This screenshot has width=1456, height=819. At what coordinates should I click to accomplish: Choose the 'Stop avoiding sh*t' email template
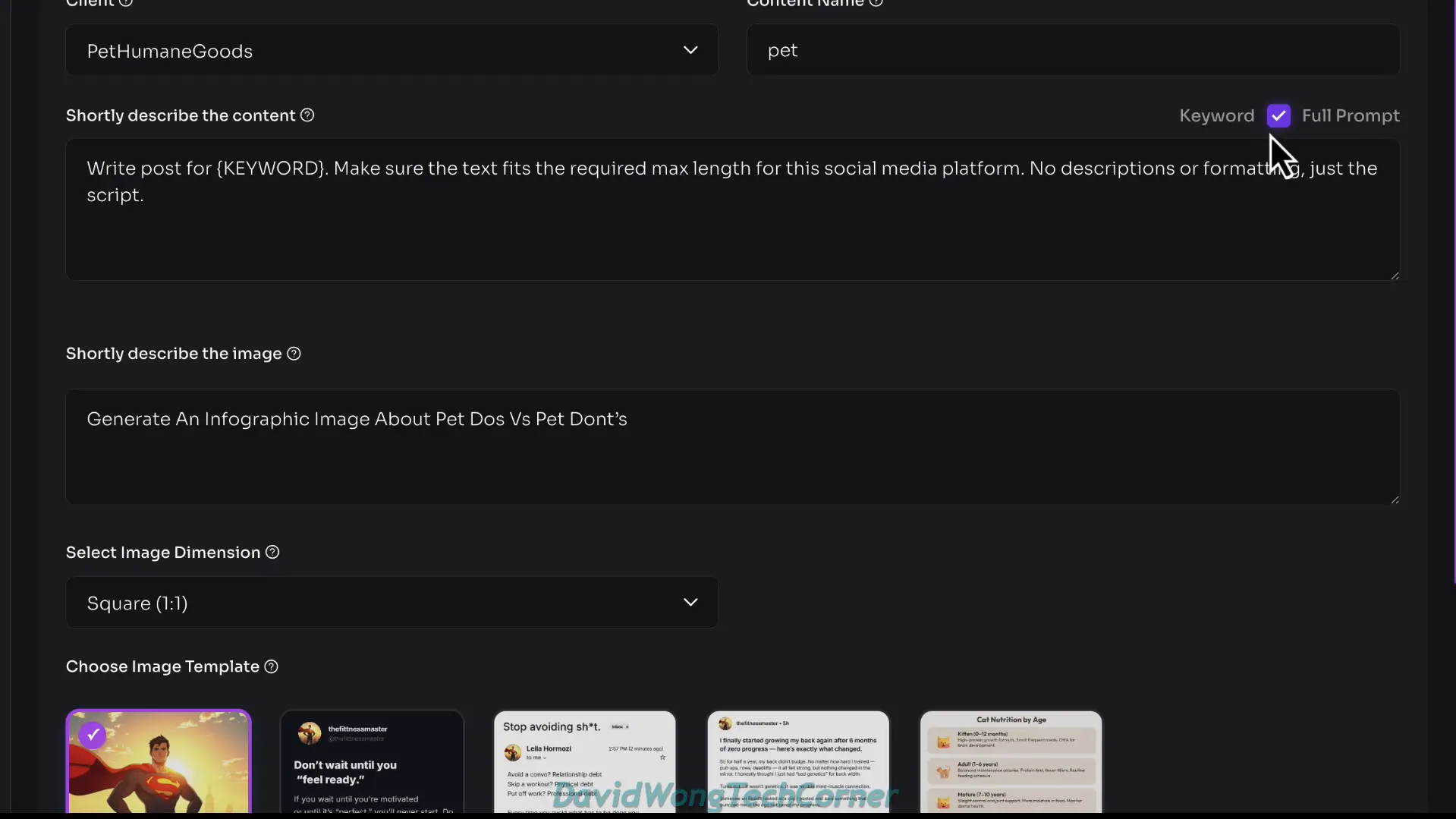click(584, 762)
